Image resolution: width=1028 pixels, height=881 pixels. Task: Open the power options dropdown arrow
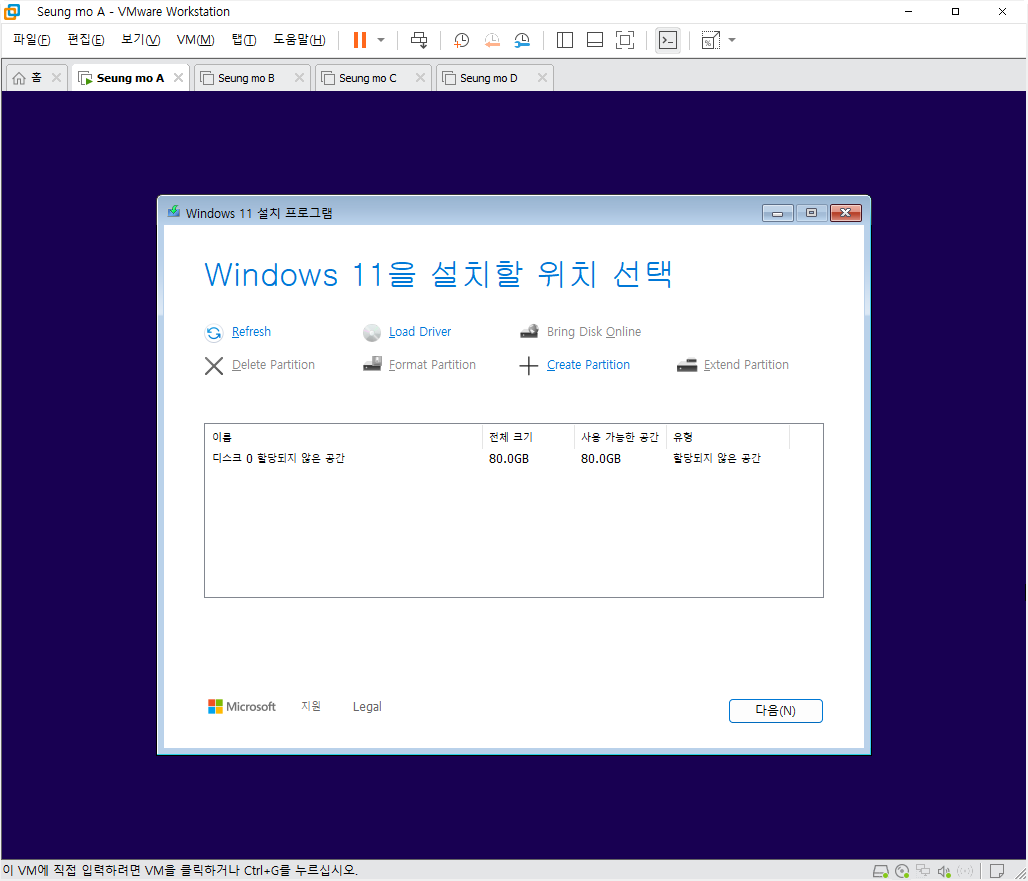point(381,40)
